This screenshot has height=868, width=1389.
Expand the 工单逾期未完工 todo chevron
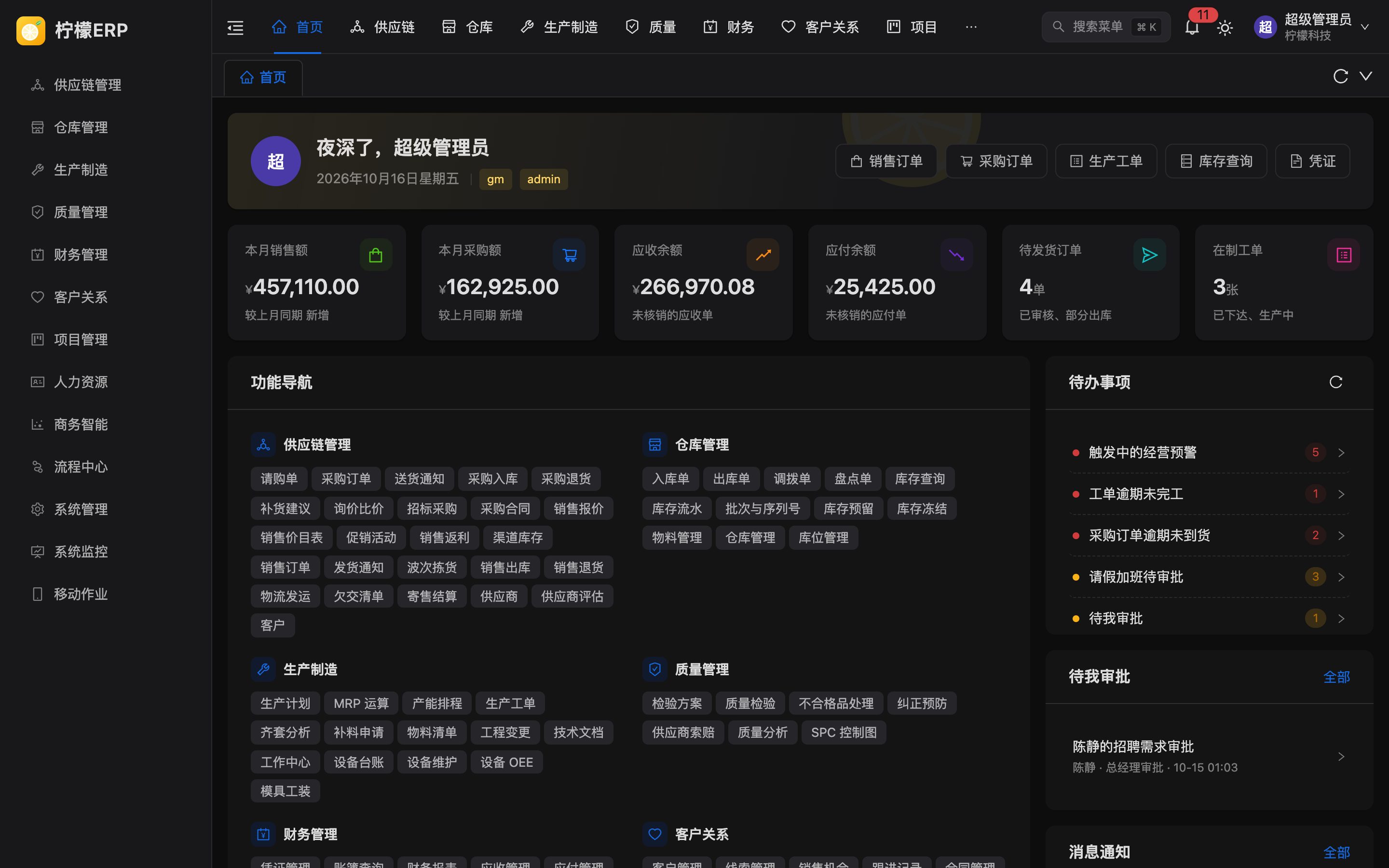(1341, 494)
